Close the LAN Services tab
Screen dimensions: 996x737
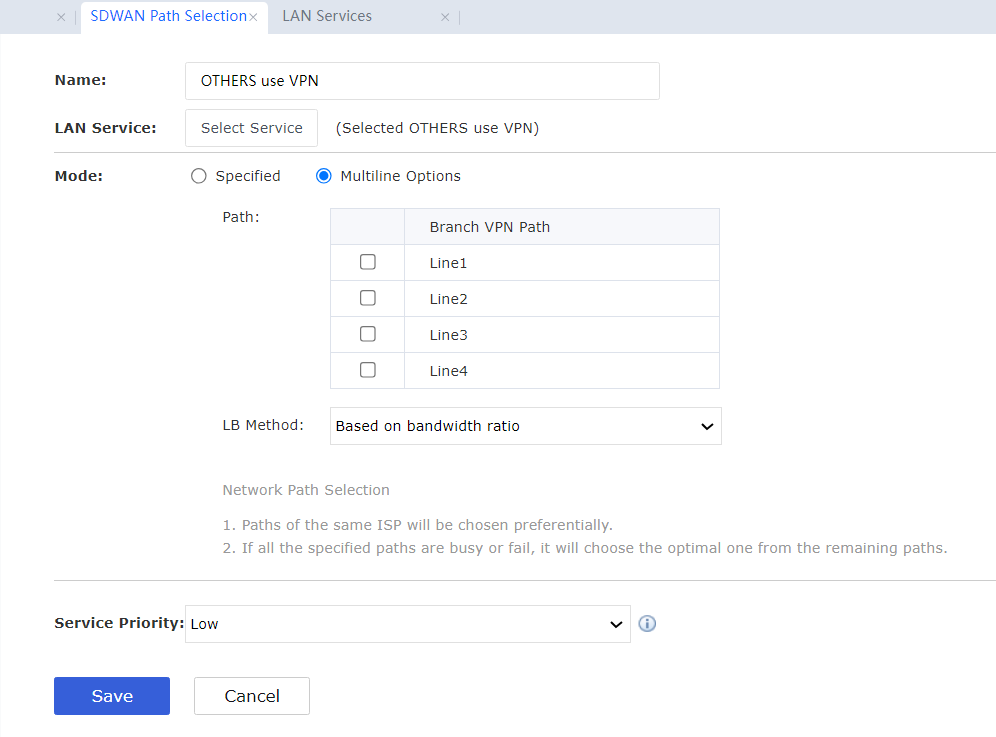pos(445,17)
